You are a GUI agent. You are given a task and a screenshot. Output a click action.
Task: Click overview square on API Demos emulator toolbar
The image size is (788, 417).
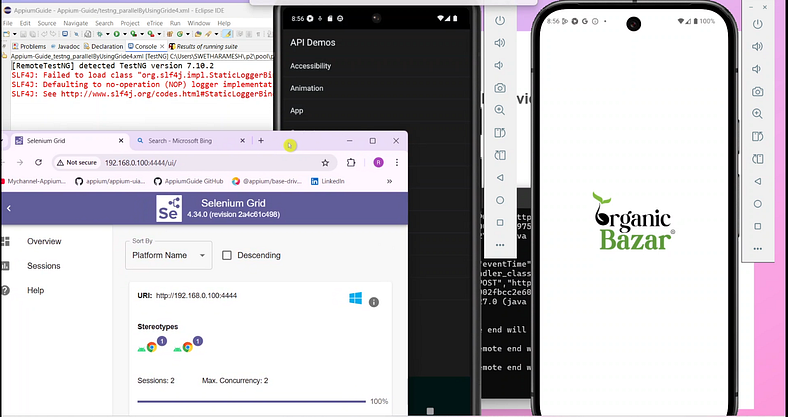pos(500,222)
